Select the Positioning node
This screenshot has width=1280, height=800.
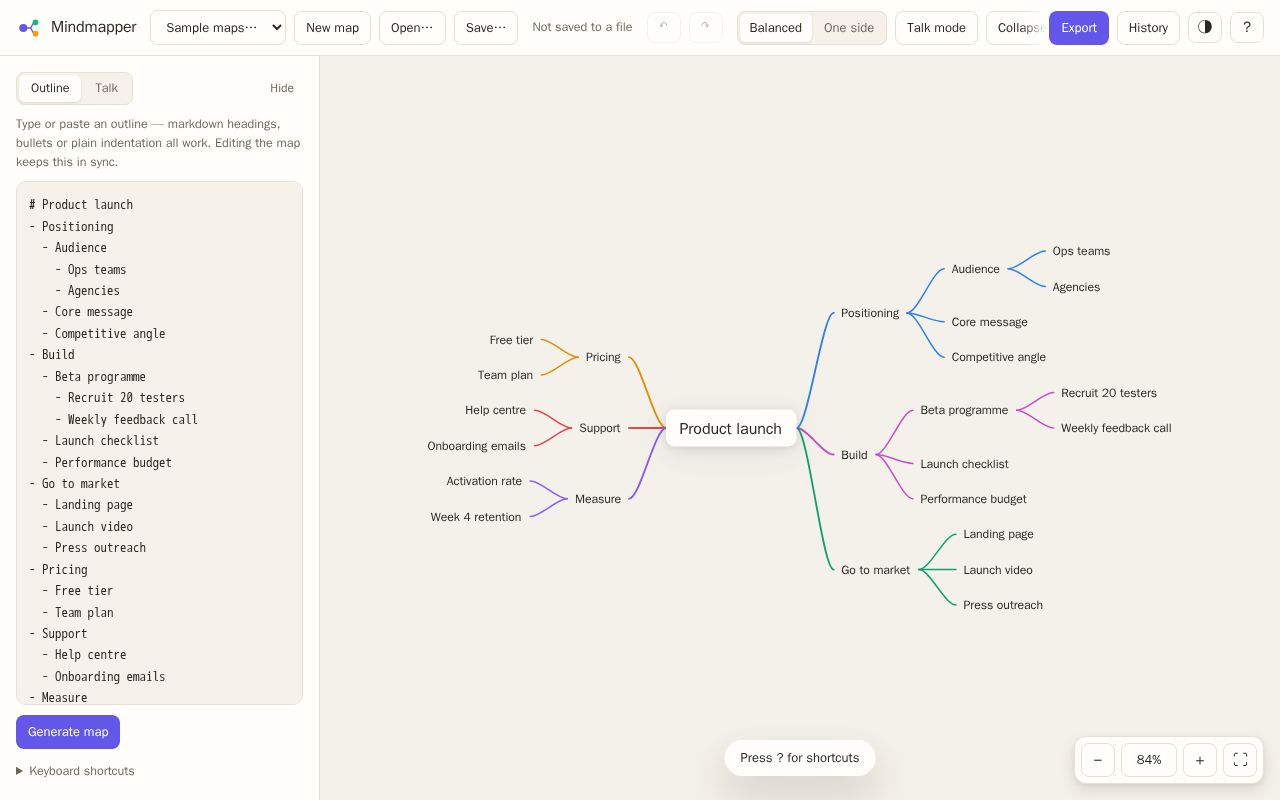point(870,313)
